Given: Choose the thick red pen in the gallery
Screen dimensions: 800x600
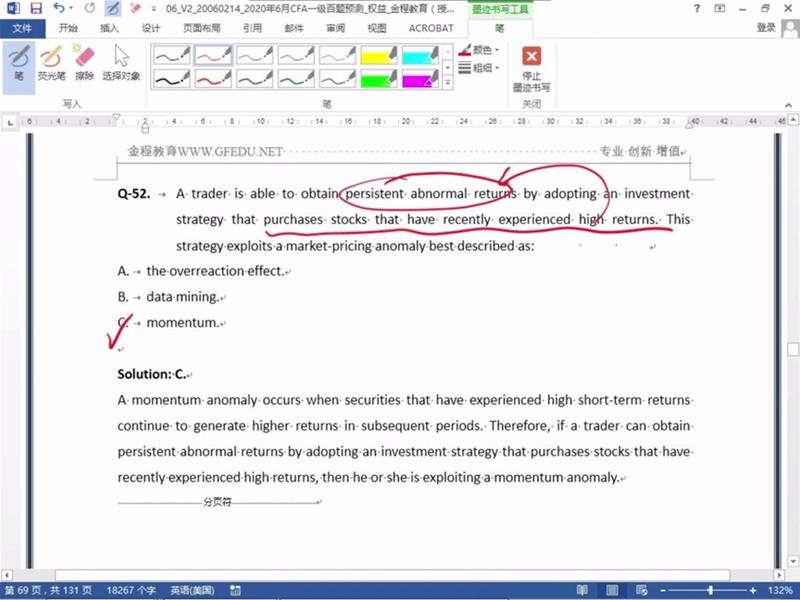Looking at the screenshot, I should point(213,79).
